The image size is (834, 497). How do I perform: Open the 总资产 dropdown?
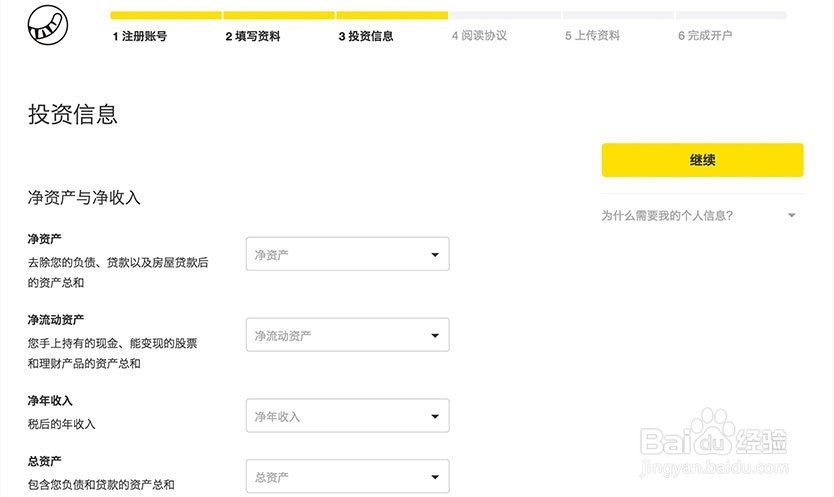pyautogui.click(x=347, y=476)
